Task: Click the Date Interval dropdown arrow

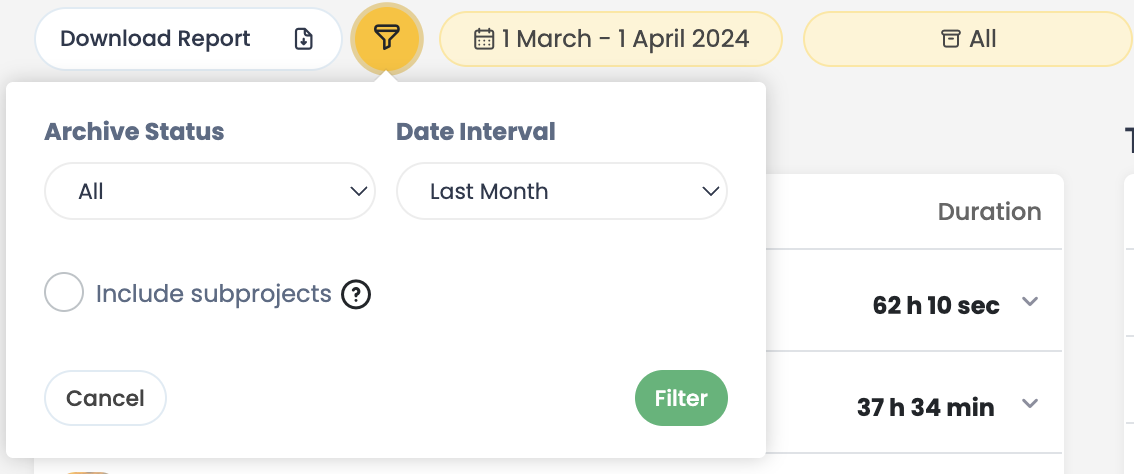Action: point(710,191)
